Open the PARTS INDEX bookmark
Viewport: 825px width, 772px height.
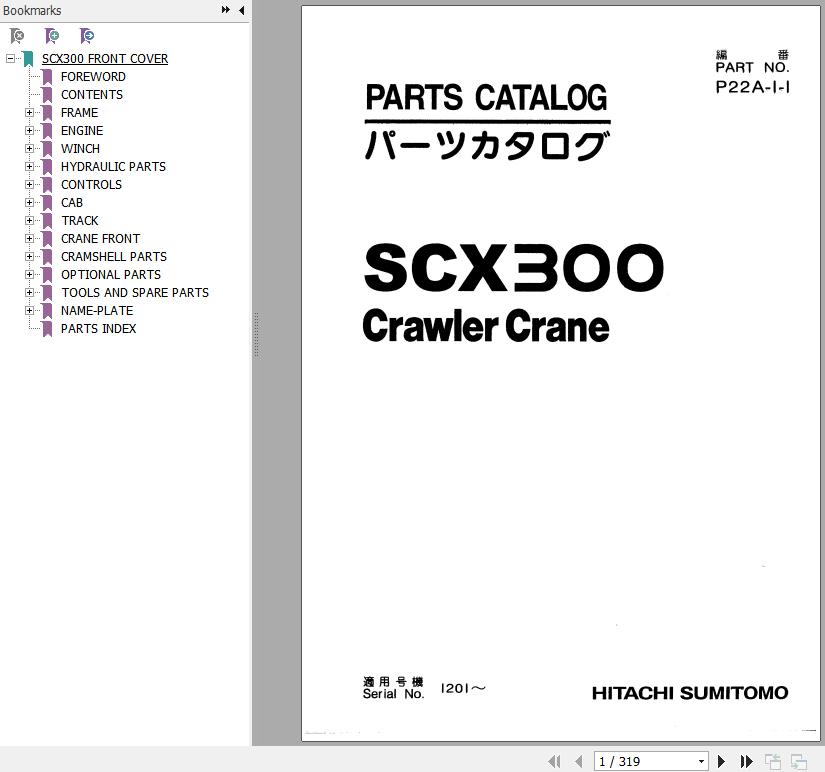coord(98,328)
